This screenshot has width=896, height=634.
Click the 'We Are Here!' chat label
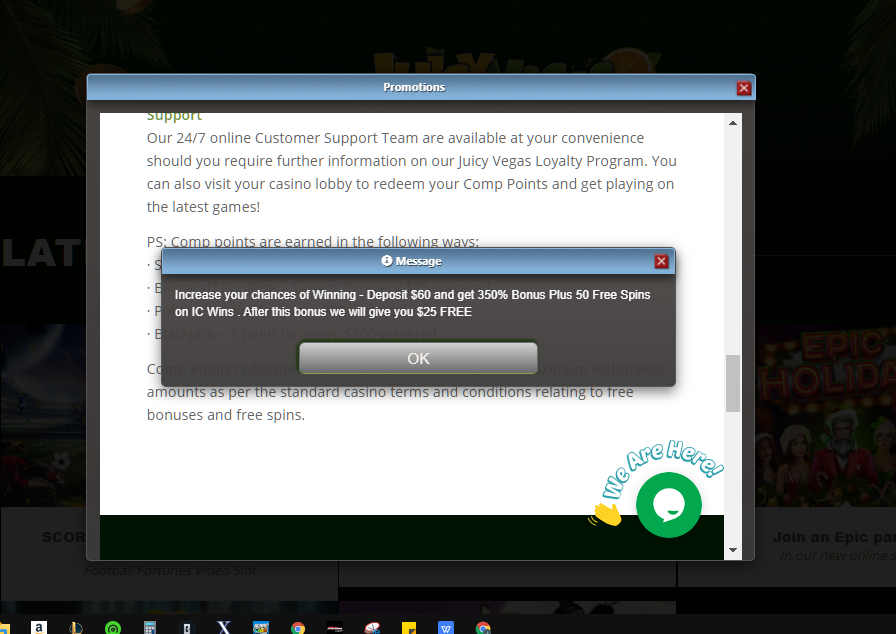[x=663, y=468]
